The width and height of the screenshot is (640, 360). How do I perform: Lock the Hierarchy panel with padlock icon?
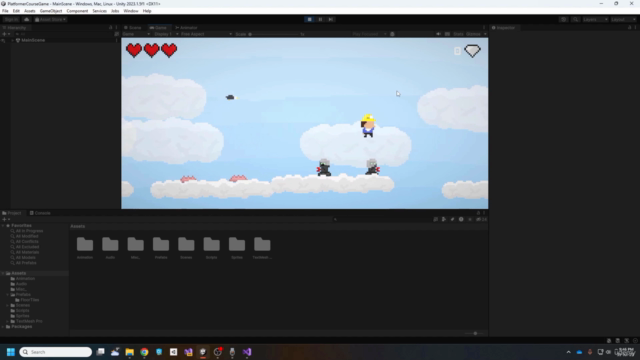click(x=110, y=28)
